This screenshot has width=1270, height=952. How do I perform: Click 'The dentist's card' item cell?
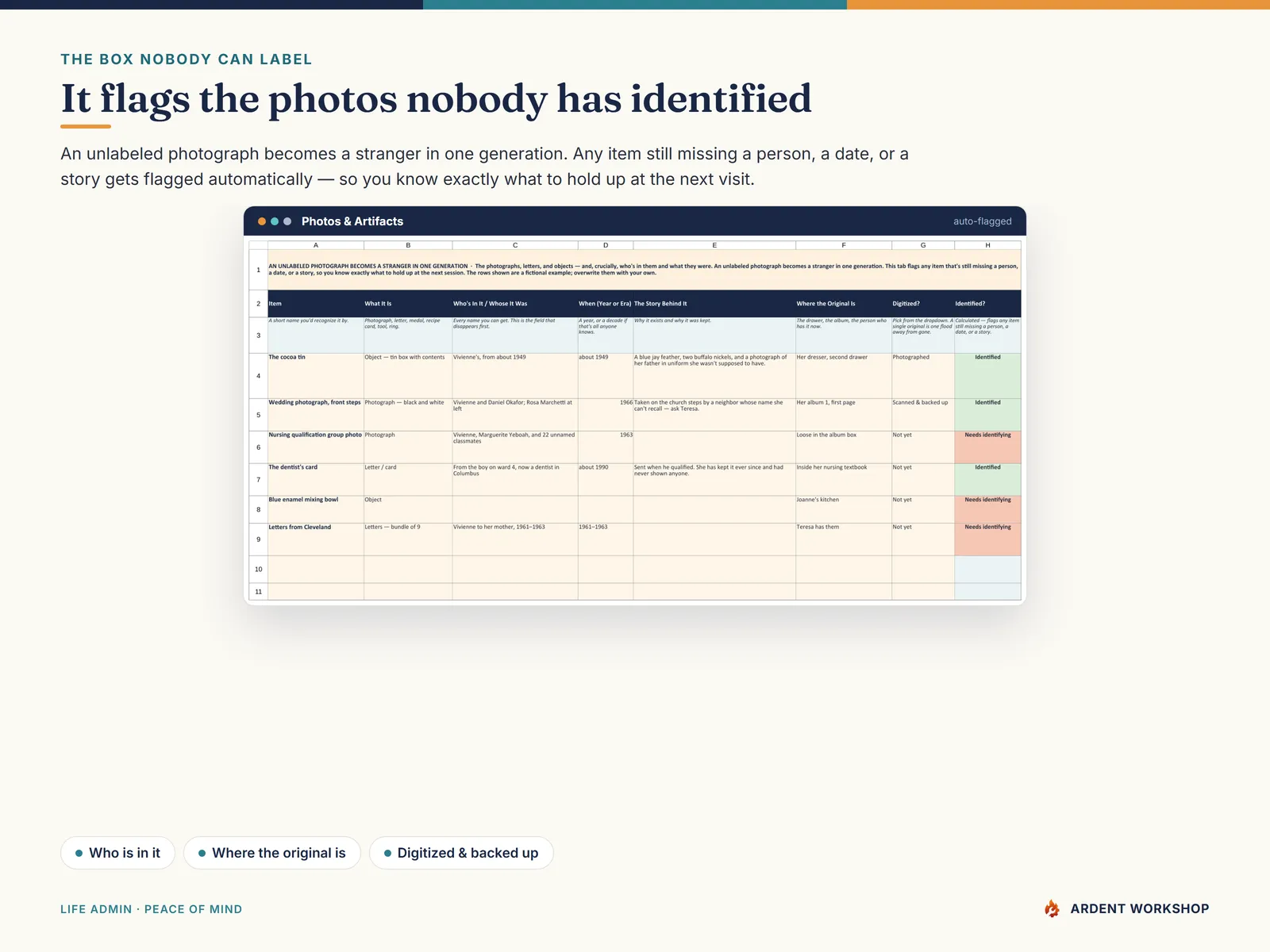click(x=316, y=479)
